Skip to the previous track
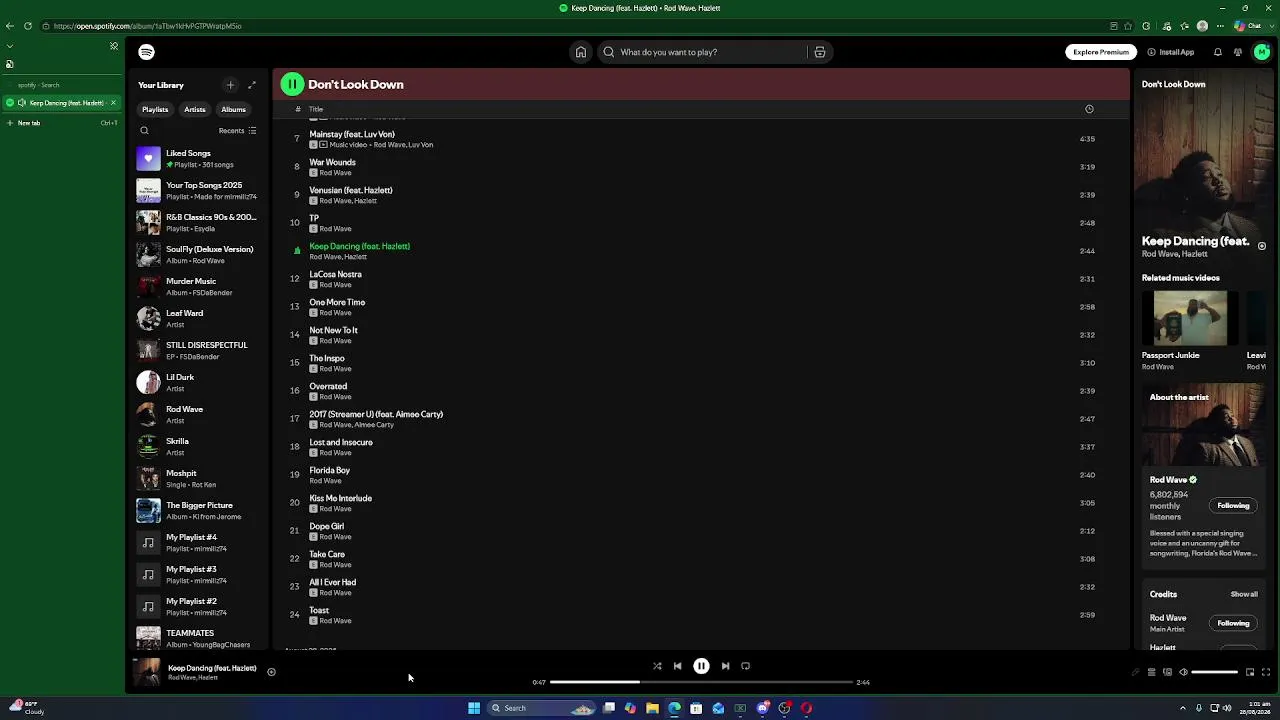This screenshot has height=720, width=1280. tap(677, 666)
